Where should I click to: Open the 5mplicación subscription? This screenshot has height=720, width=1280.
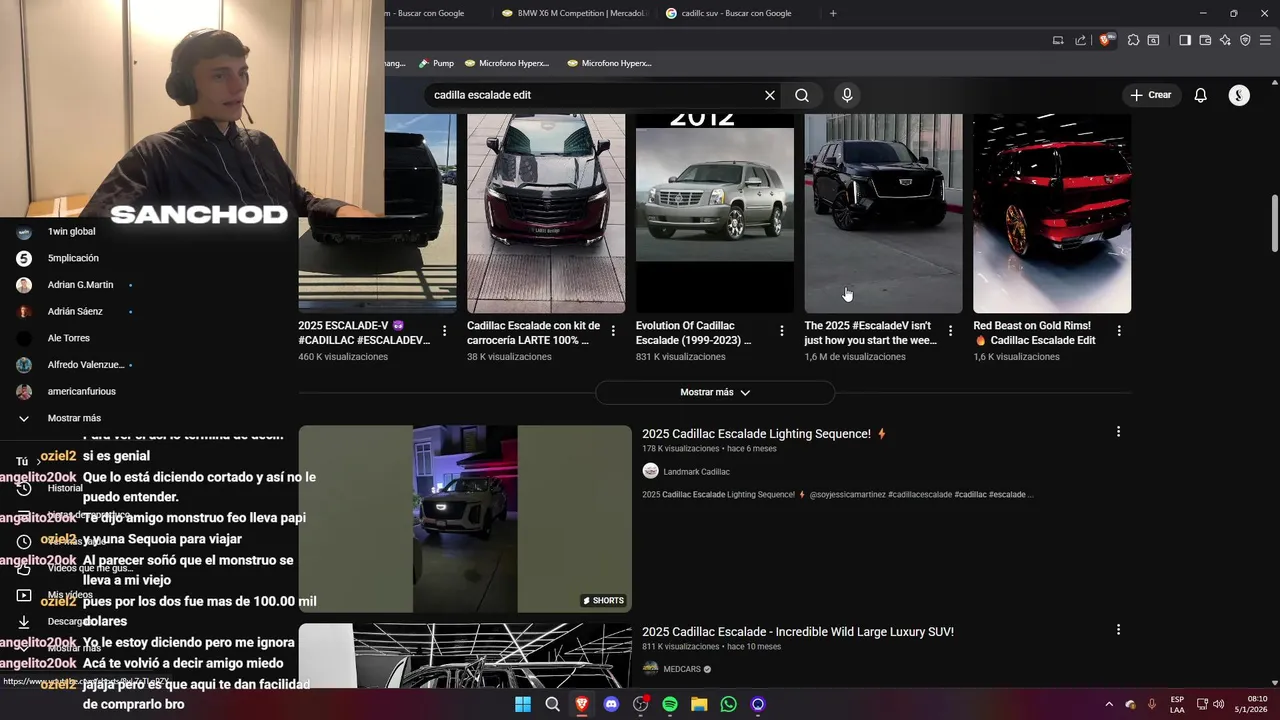pos(73,258)
